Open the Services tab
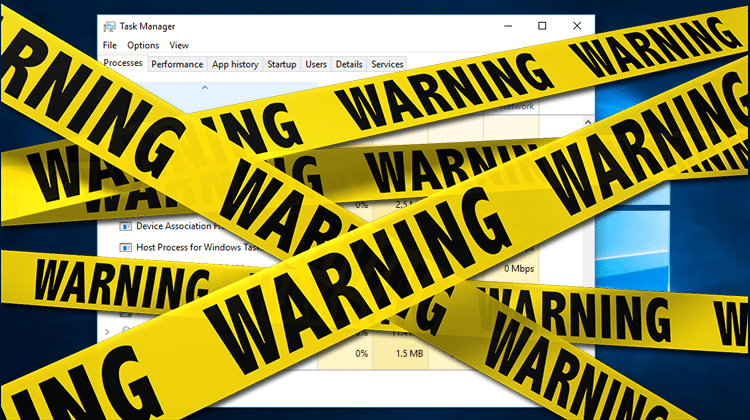Image resolution: width=750 pixels, height=420 pixels. click(x=387, y=64)
